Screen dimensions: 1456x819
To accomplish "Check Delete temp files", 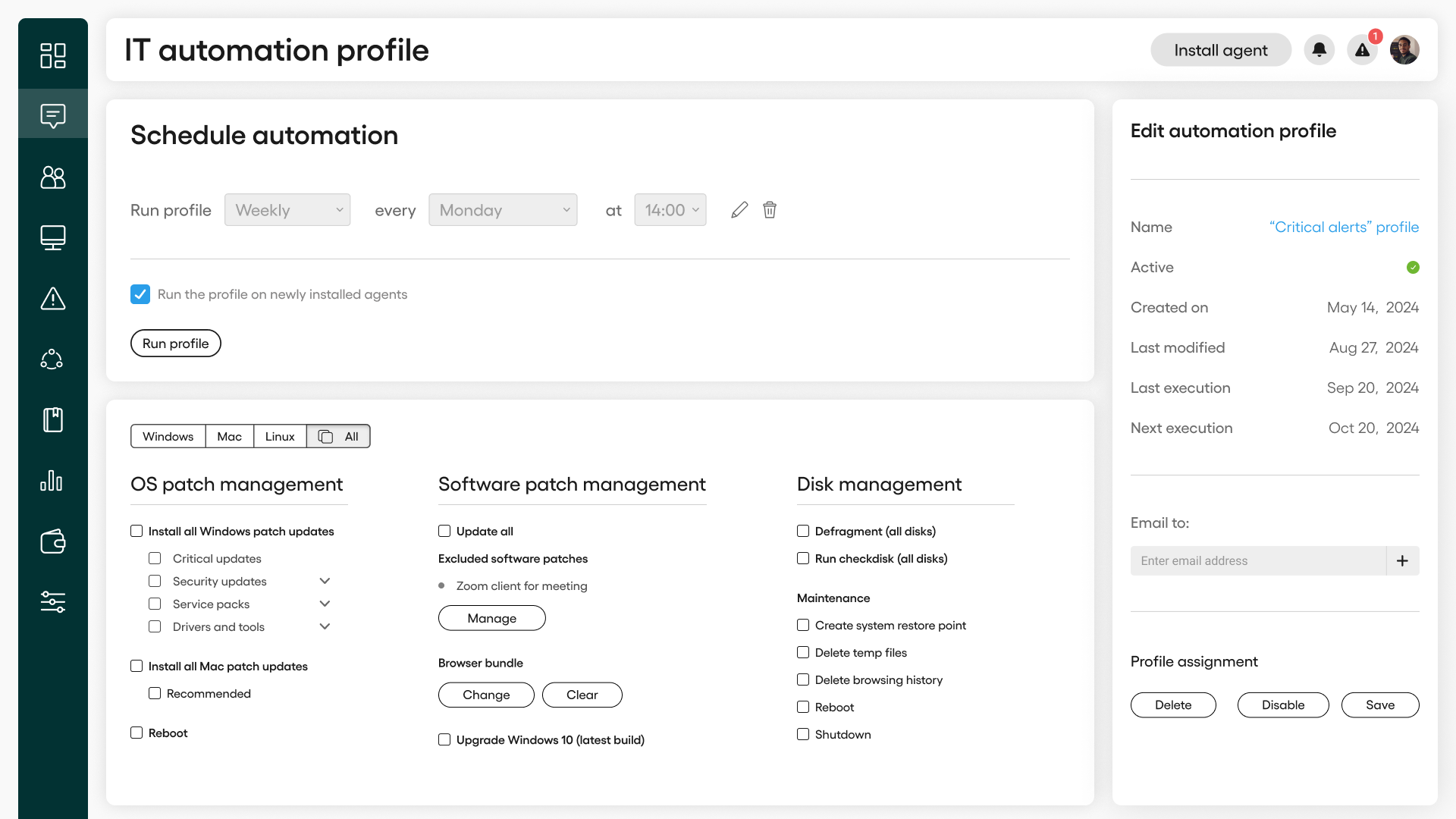I will [803, 653].
